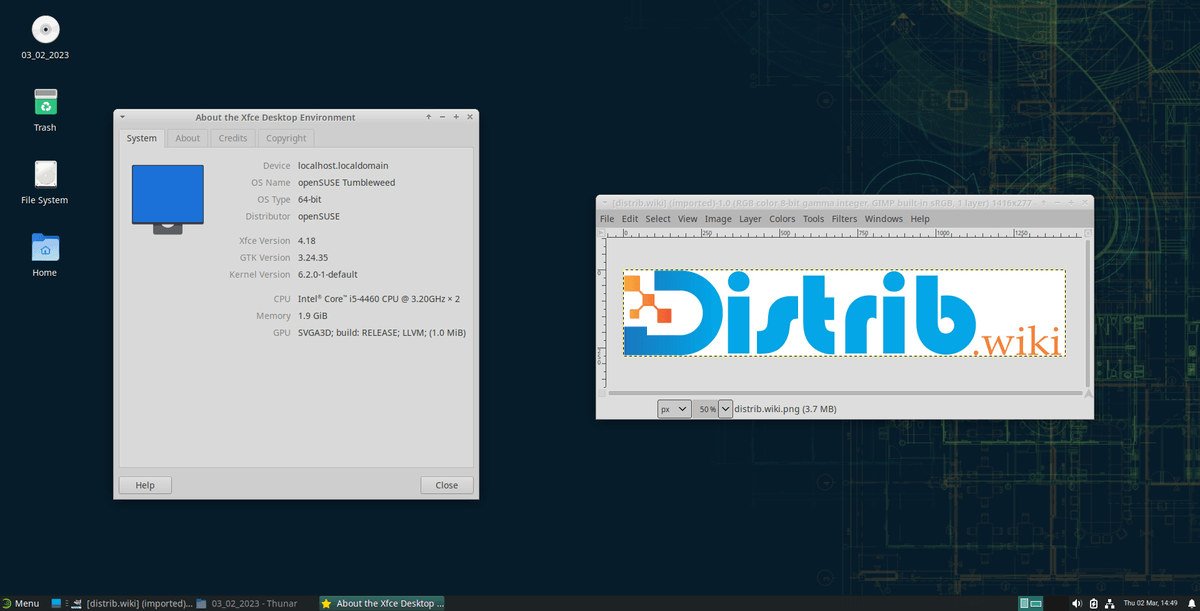Open the Layer menu in GIMP
This screenshot has width=1200, height=611.
point(750,219)
